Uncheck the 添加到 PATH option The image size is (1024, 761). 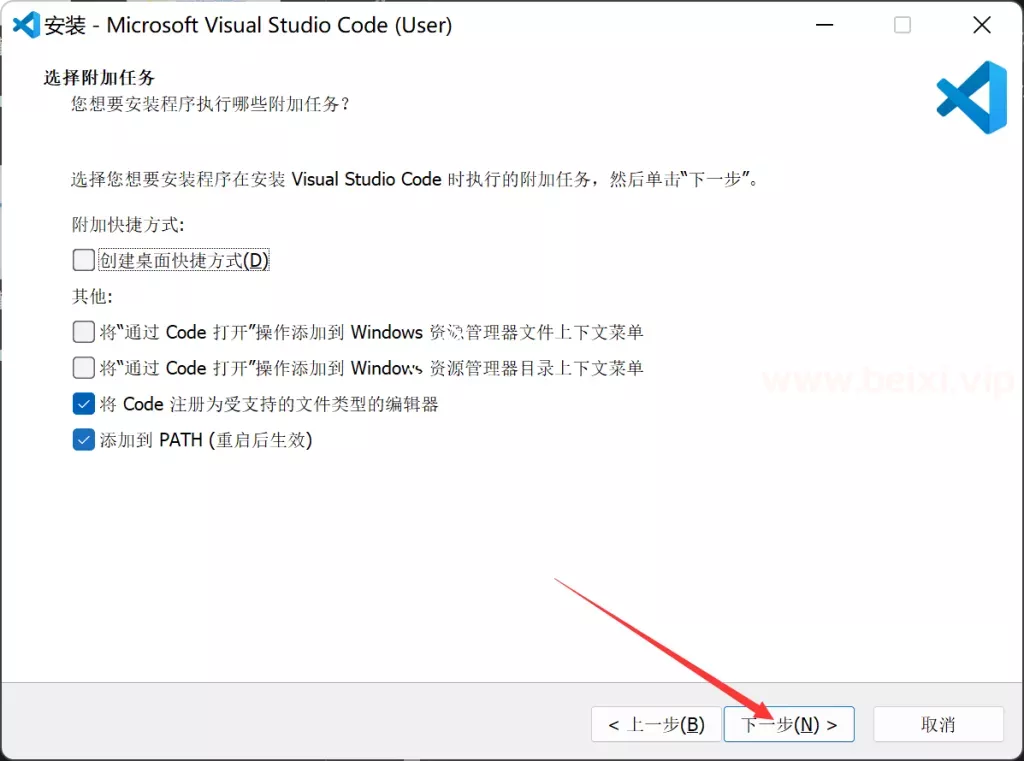click(84, 440)
